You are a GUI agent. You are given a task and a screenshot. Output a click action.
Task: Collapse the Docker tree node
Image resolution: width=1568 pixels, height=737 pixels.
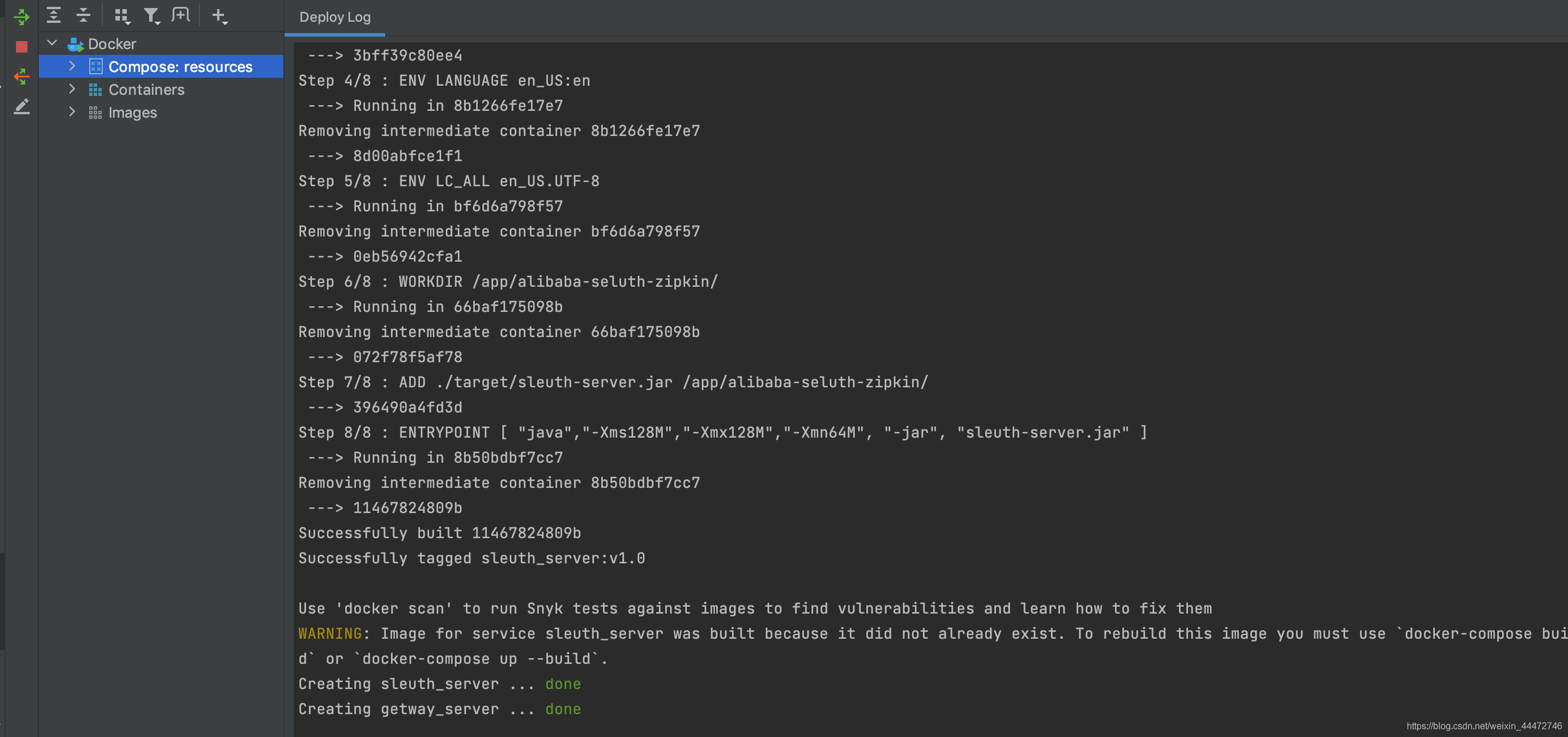coord(53,43)
